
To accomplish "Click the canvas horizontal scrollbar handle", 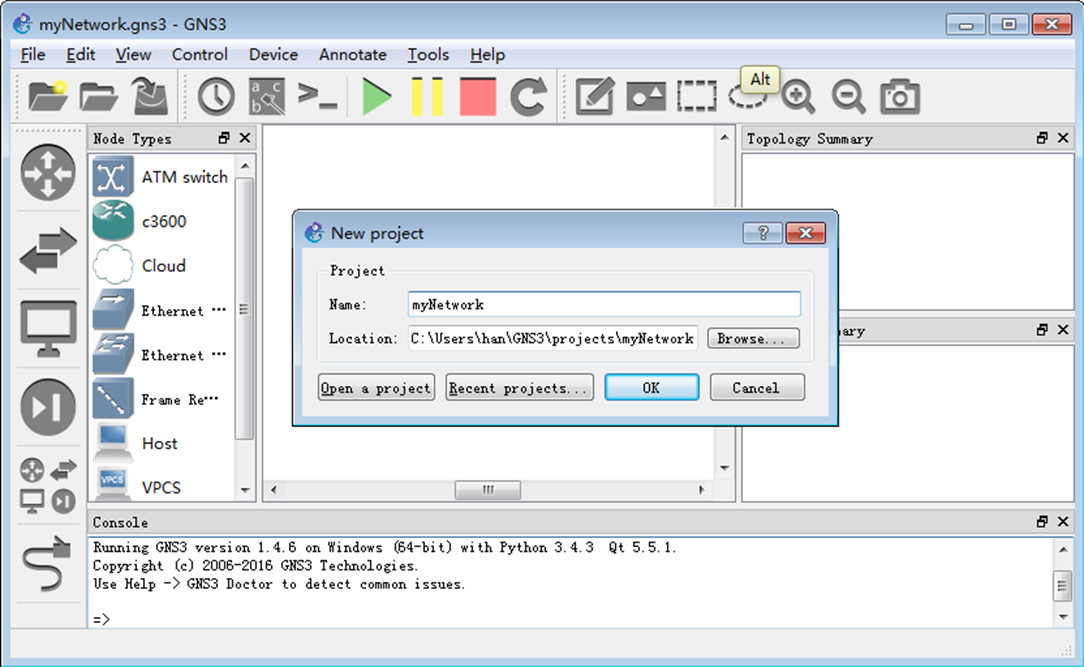I will pos(487,490).
